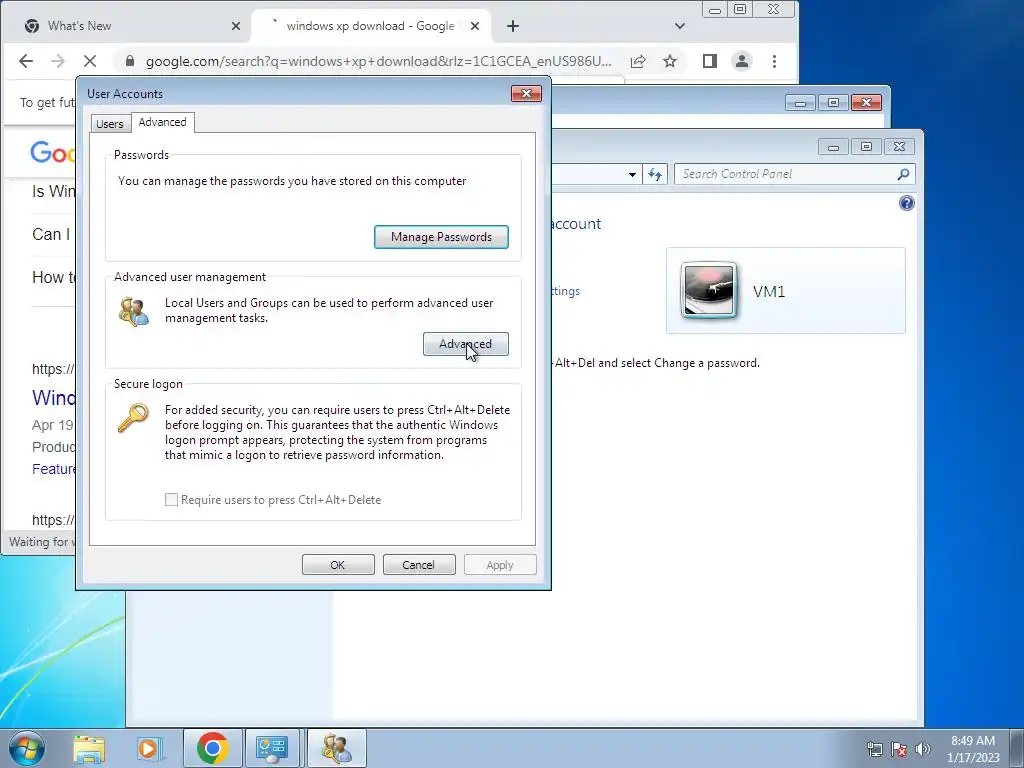This screenshot has width=1024, height=768.
Task: Click the Chrome forward arrow
Action: [58, 61]
